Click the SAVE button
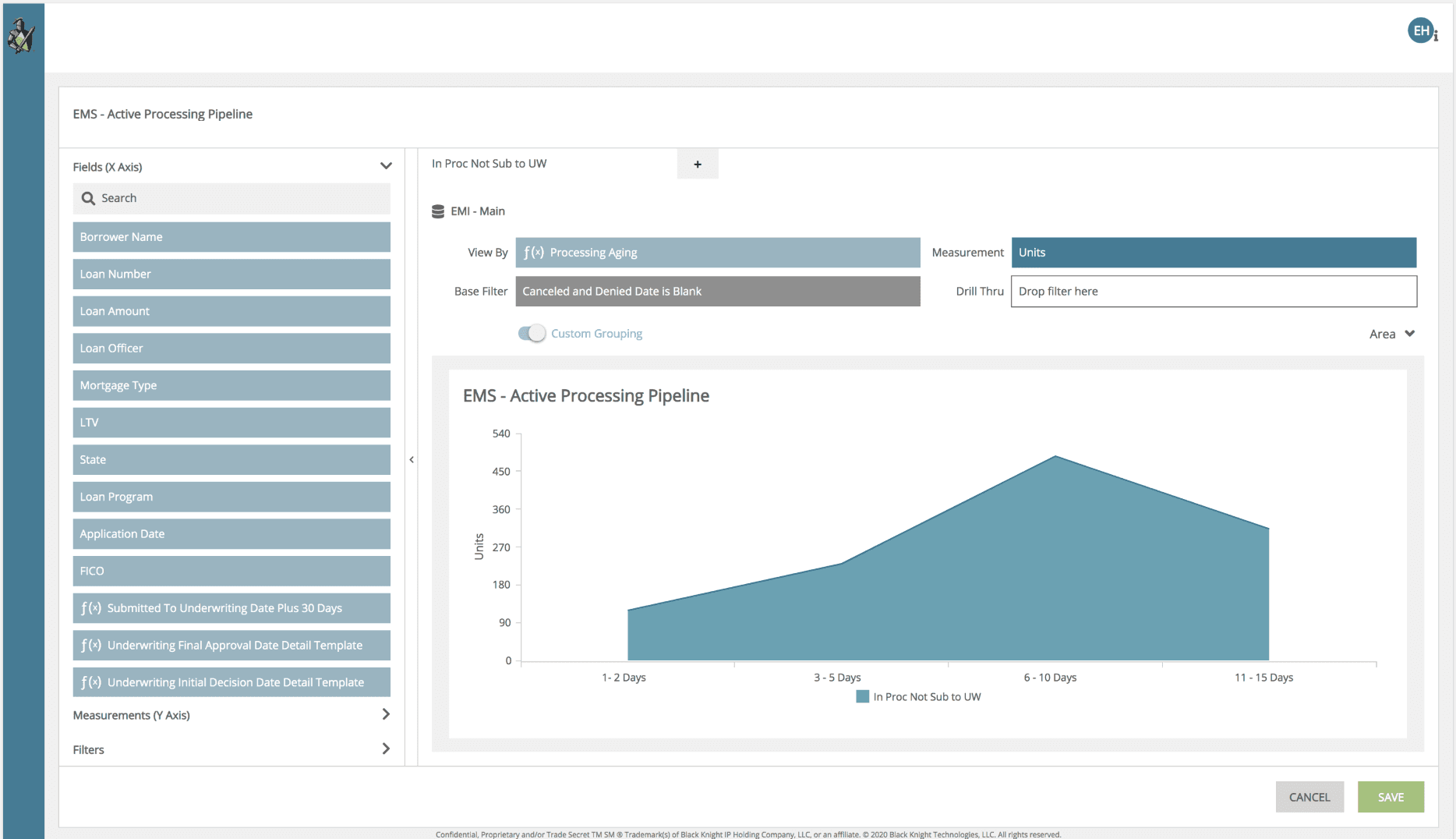The image size is (1456, 839). [x=1391, y=797]
